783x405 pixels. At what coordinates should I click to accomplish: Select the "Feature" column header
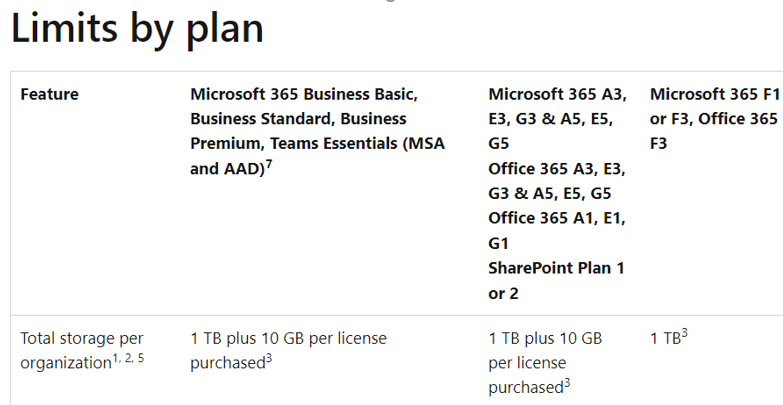point(49,94)
